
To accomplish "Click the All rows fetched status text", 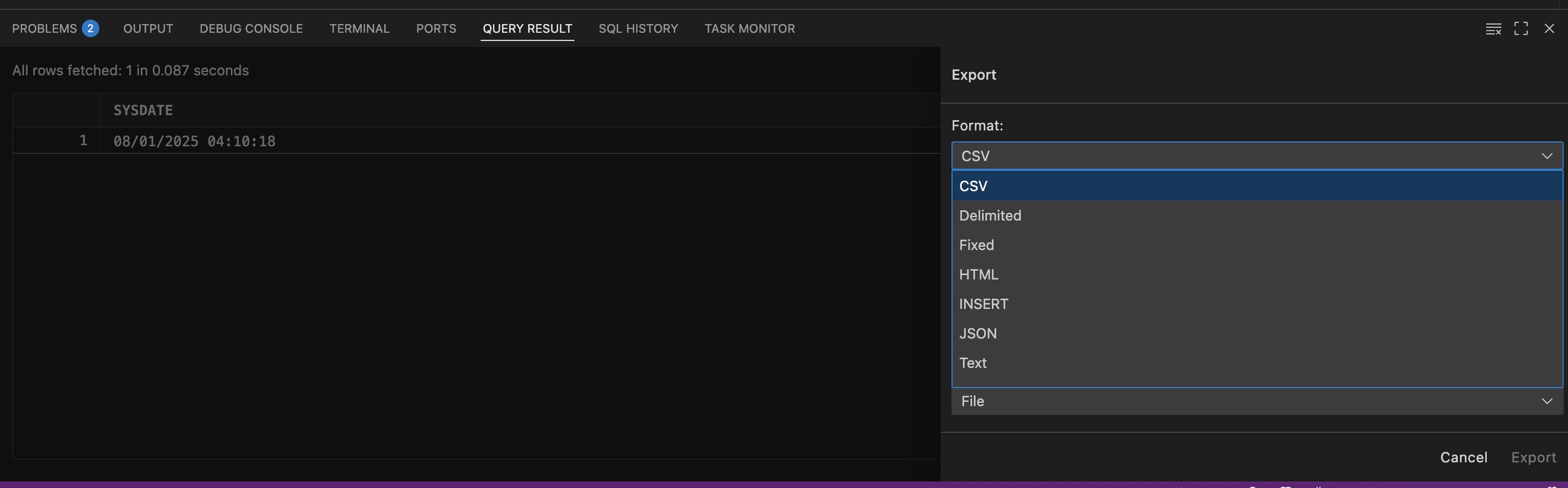I will click(x=130, y=70).
